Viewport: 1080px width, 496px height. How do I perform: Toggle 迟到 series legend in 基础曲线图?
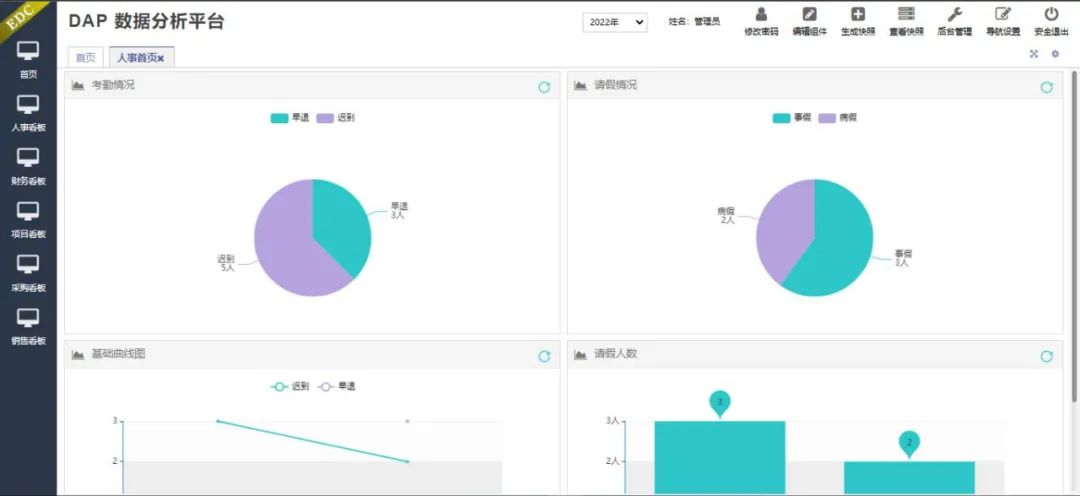click(290, 386)
